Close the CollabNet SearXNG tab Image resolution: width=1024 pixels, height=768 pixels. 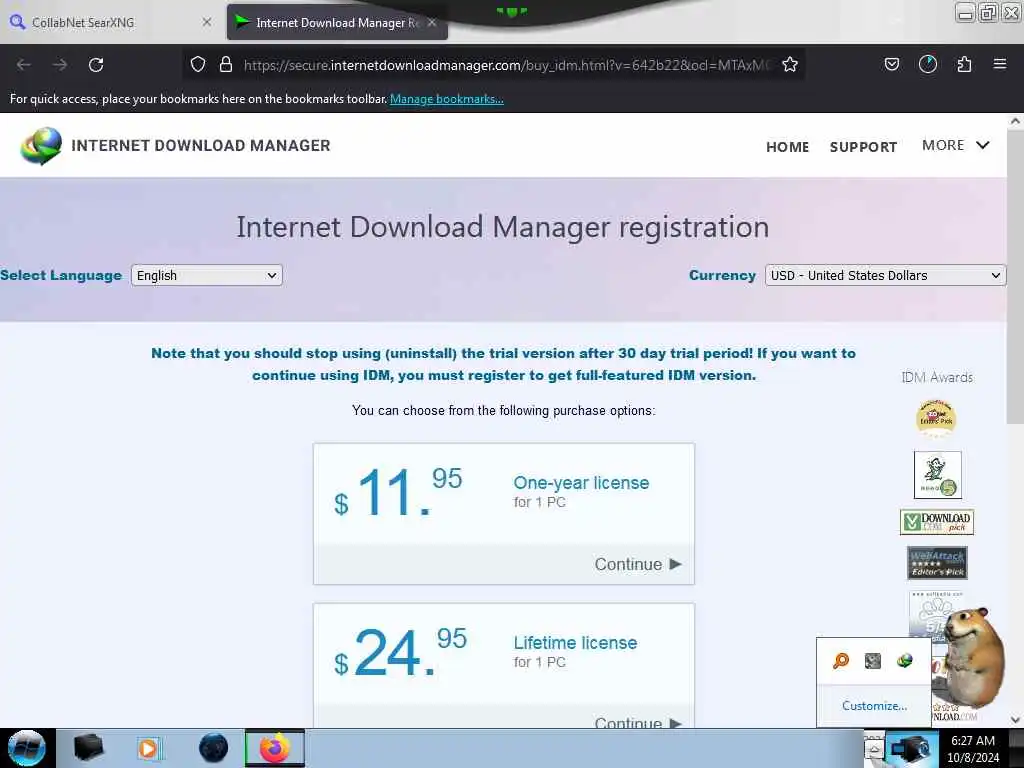207,22
